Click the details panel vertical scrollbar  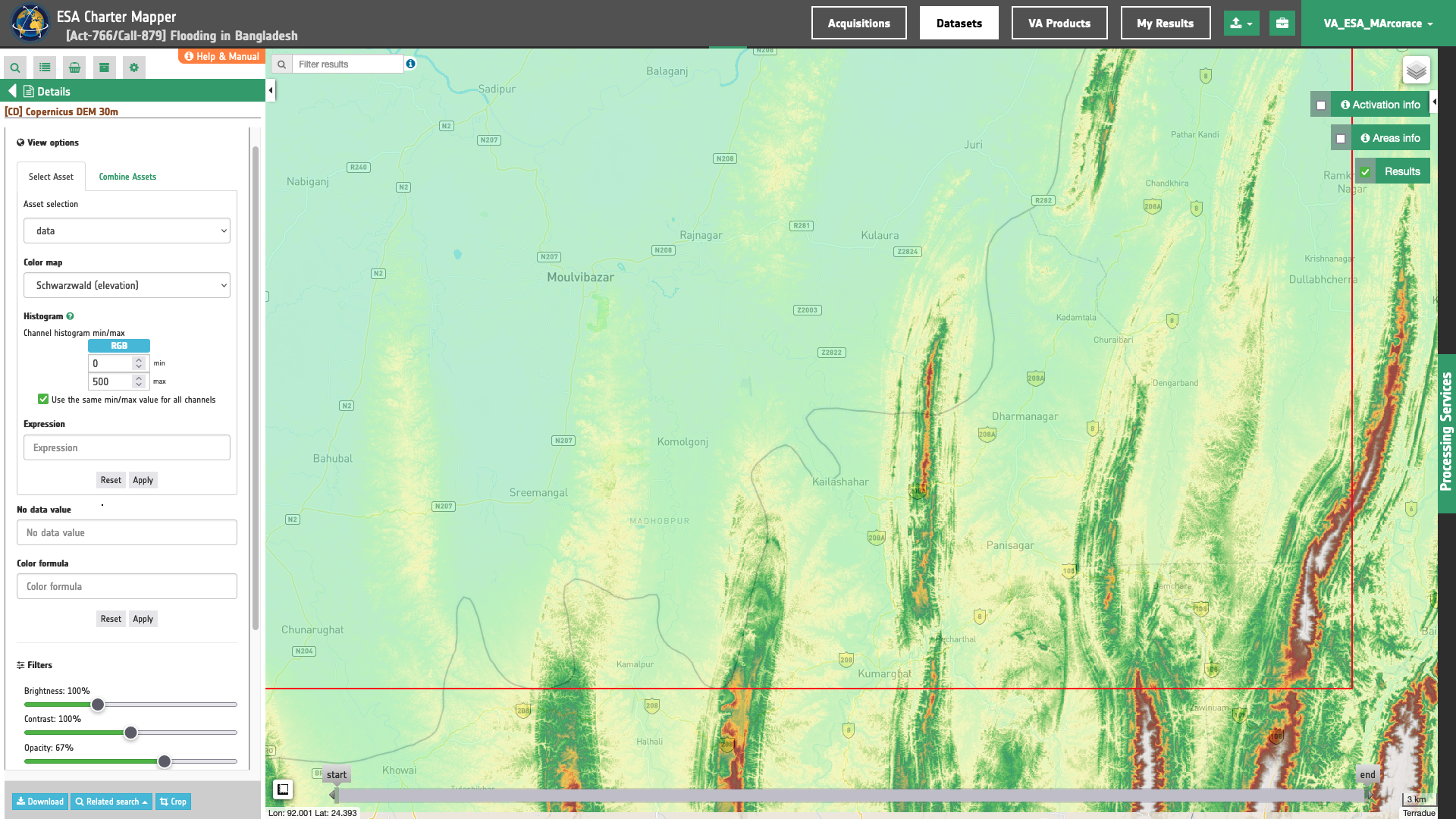click(x=256, y=387)
